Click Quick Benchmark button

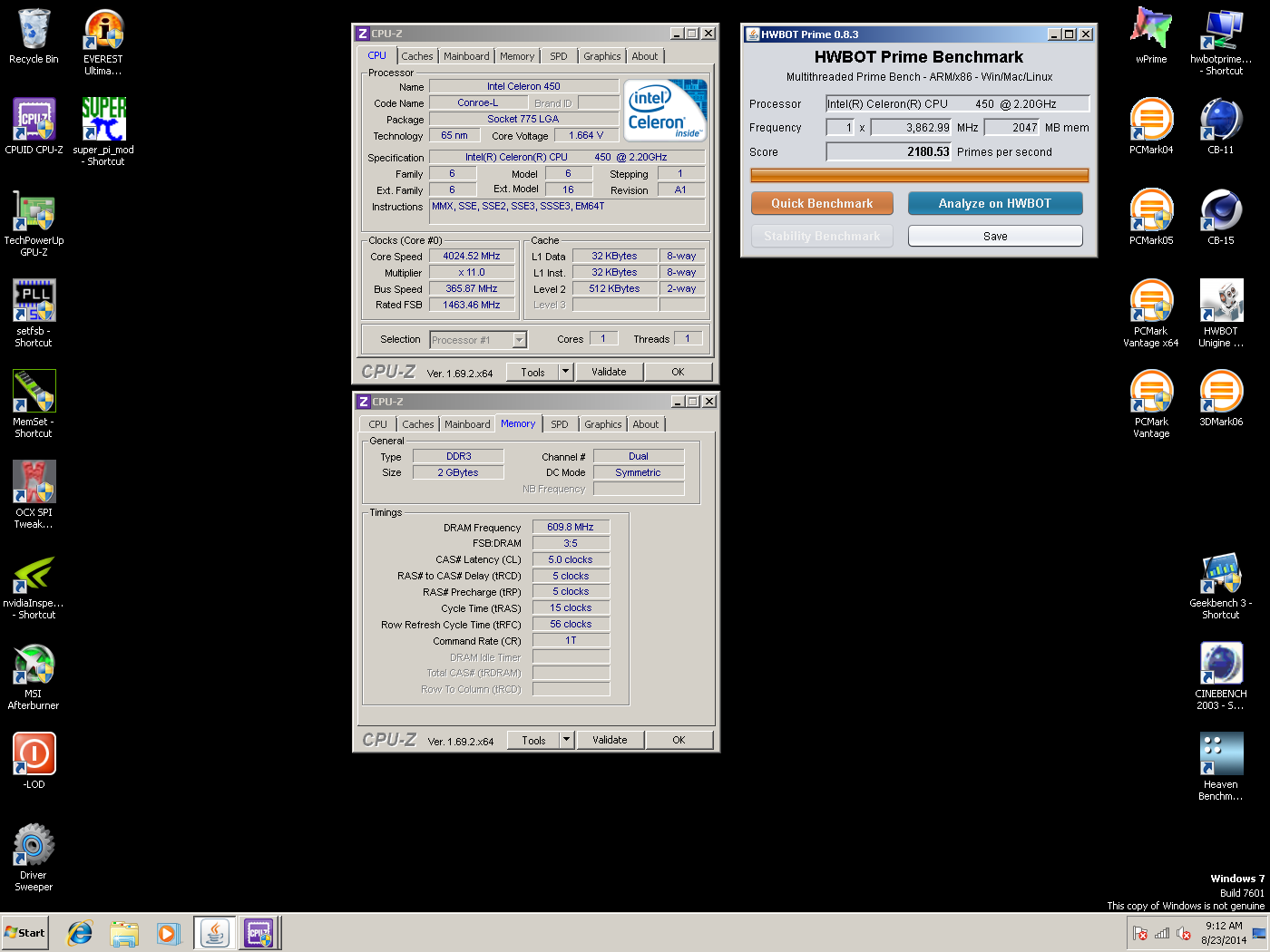[822, 203]
